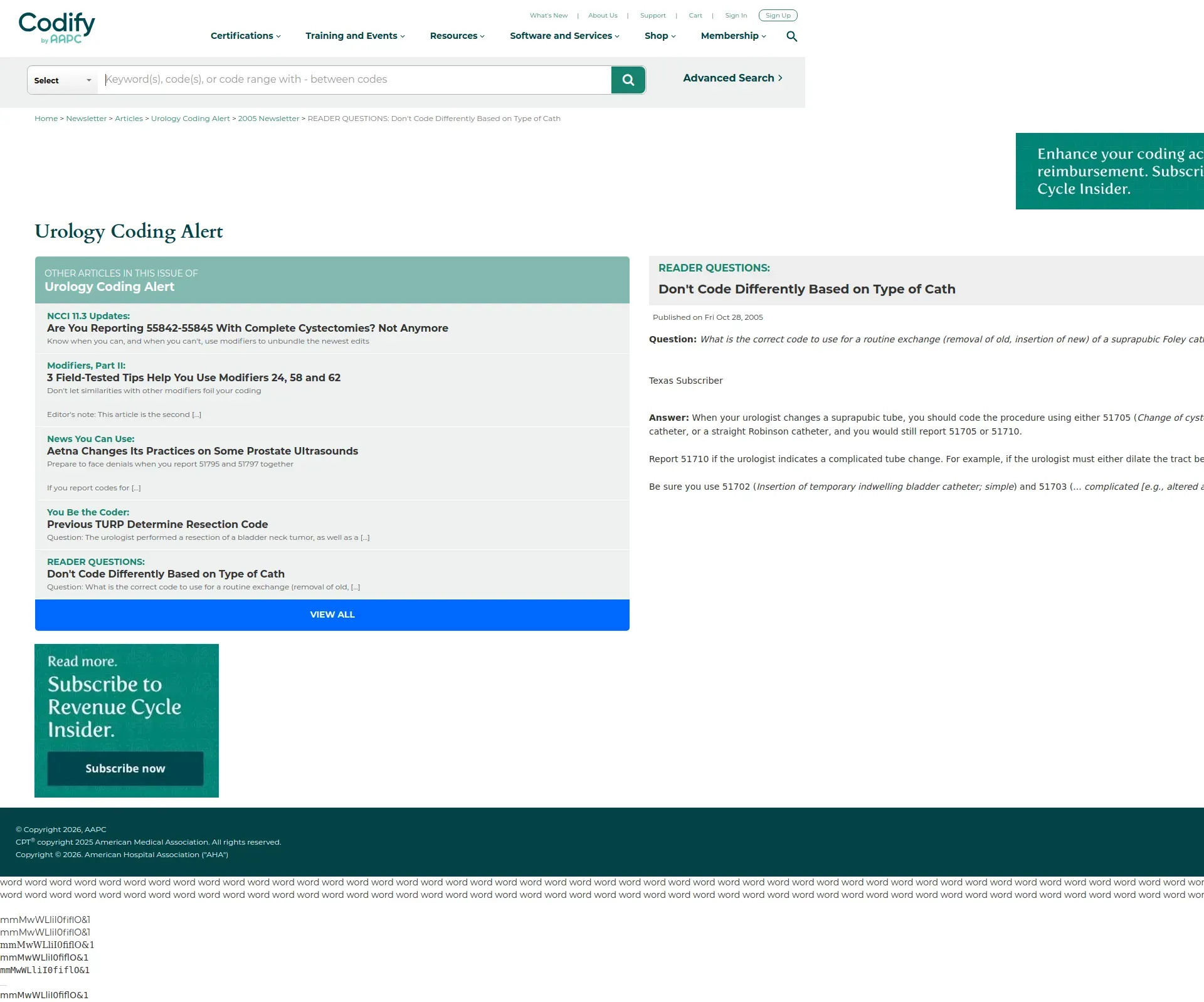The image size is (1204, 1002).
Task: Open Previous TURP Determine Resection Code article
Action: (x=157, y=524)
